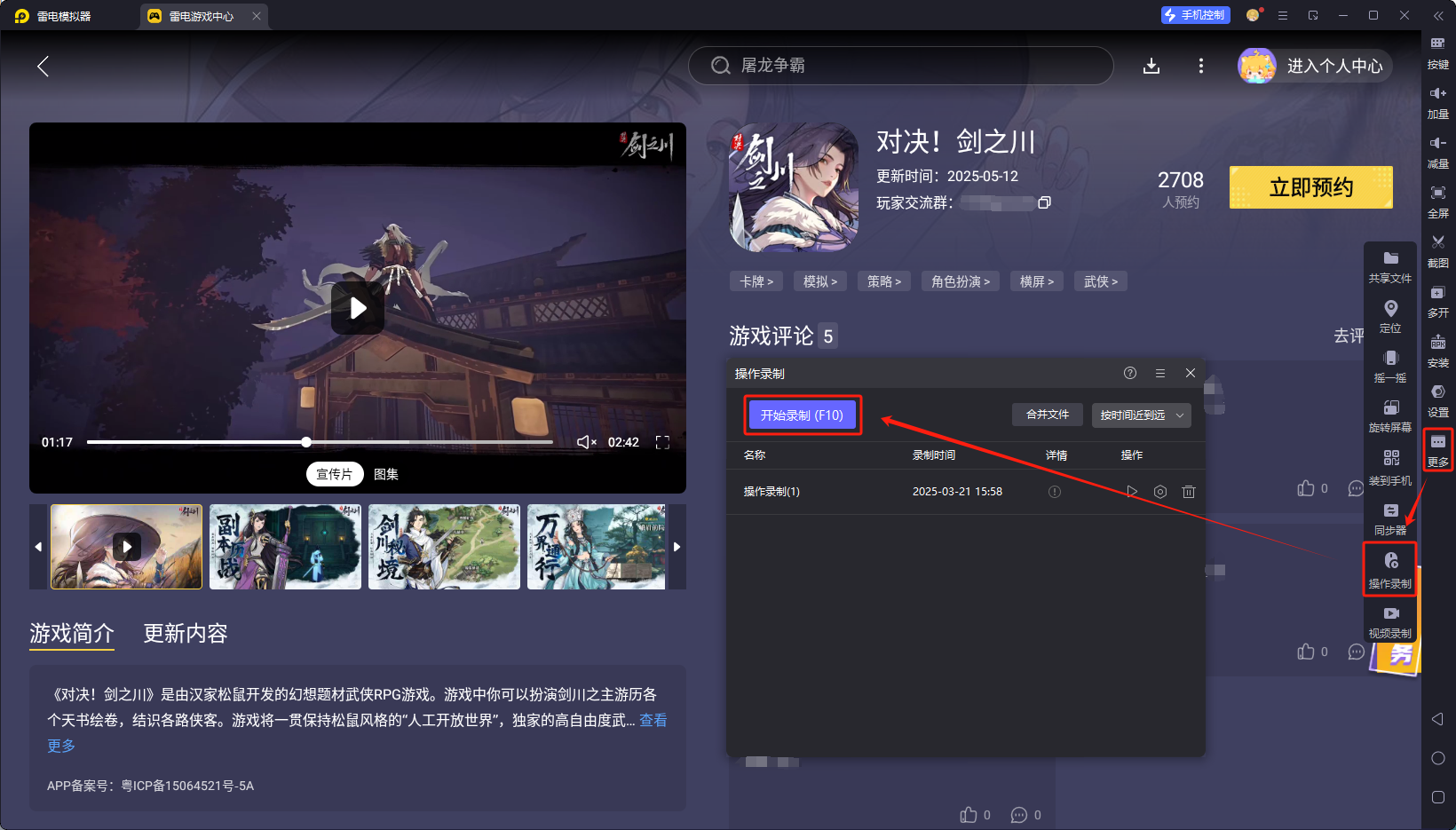Viewport: 1456px width, 830px height.
Task: Show next thumbnails with right arrow
Action: [677, 547]
